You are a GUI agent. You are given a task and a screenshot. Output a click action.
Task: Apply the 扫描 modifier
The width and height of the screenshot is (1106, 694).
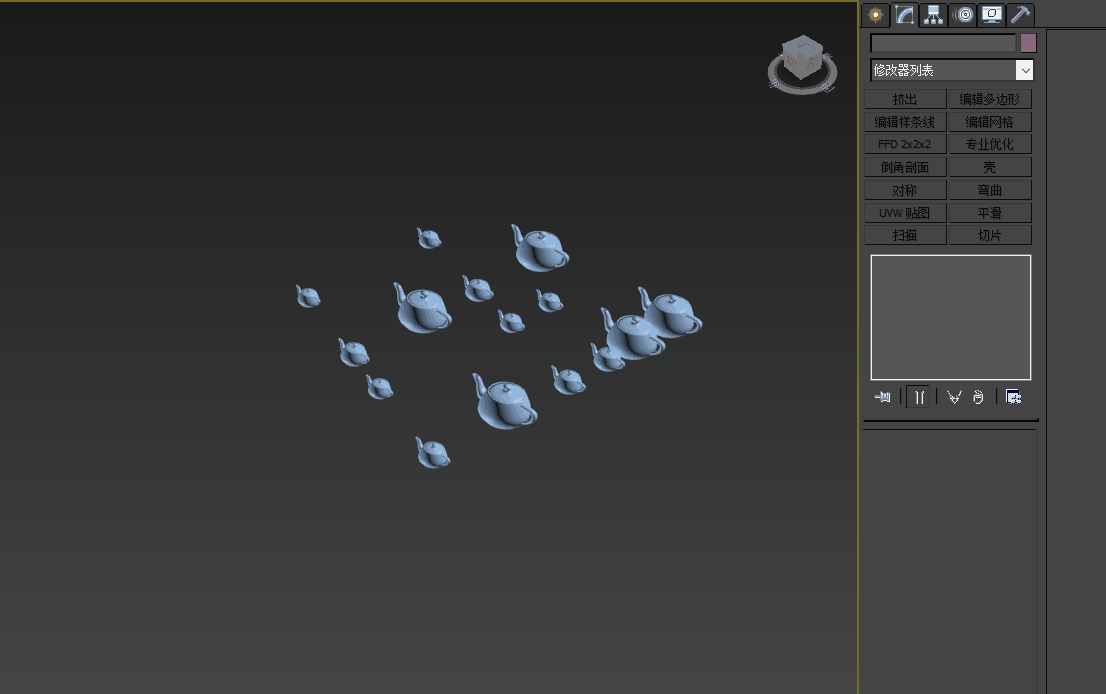pyautogui.click(x=905, y=235)
